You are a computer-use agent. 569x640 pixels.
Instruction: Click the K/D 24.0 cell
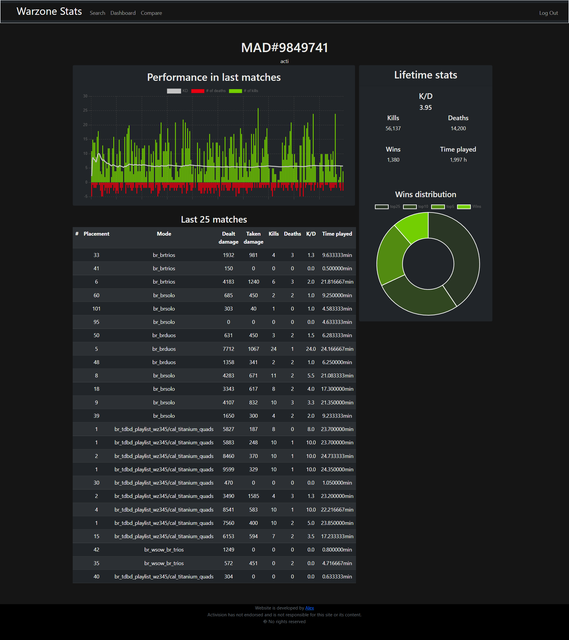point(311,349)
